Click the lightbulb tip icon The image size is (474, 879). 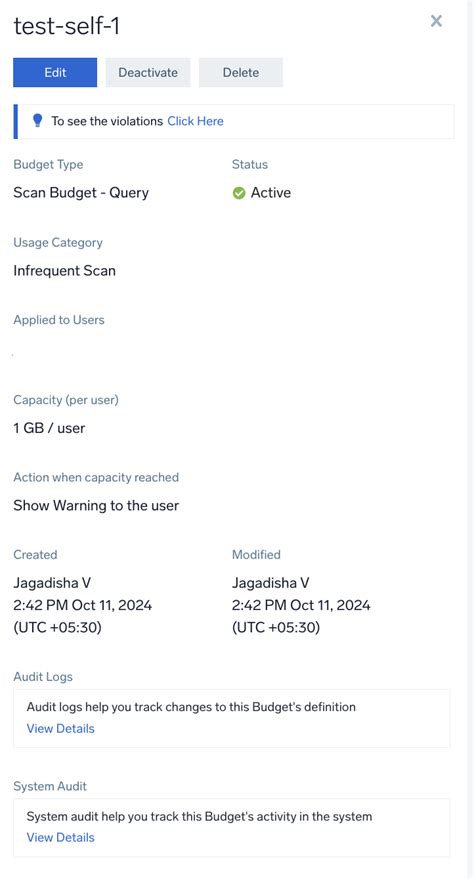coord(38,121)
